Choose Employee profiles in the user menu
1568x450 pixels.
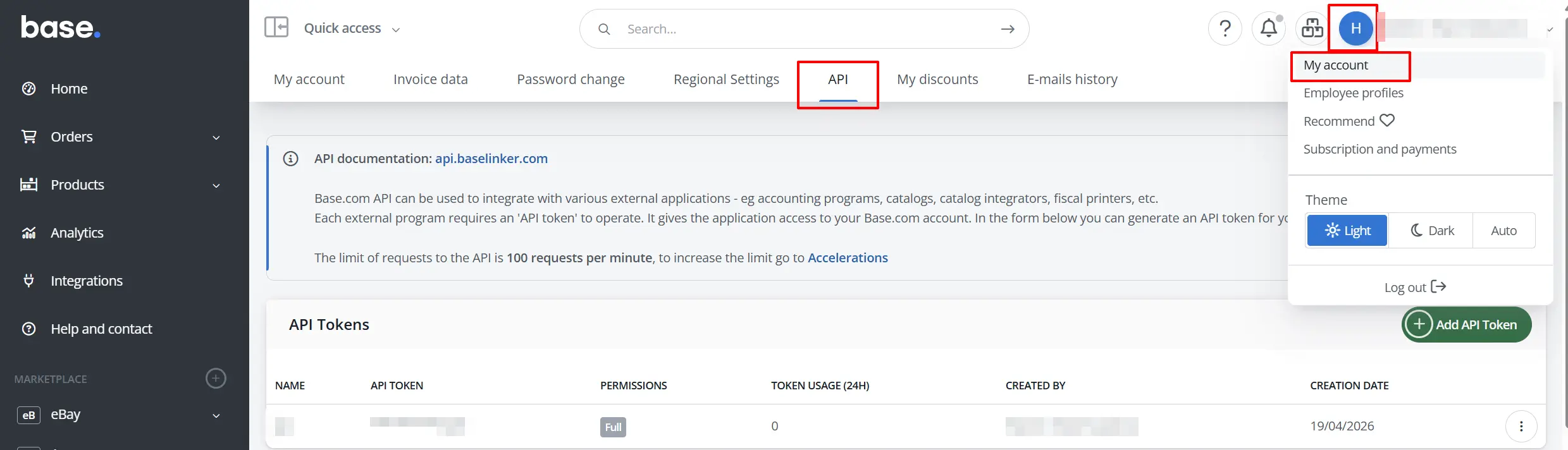(x=1353, y=93)
